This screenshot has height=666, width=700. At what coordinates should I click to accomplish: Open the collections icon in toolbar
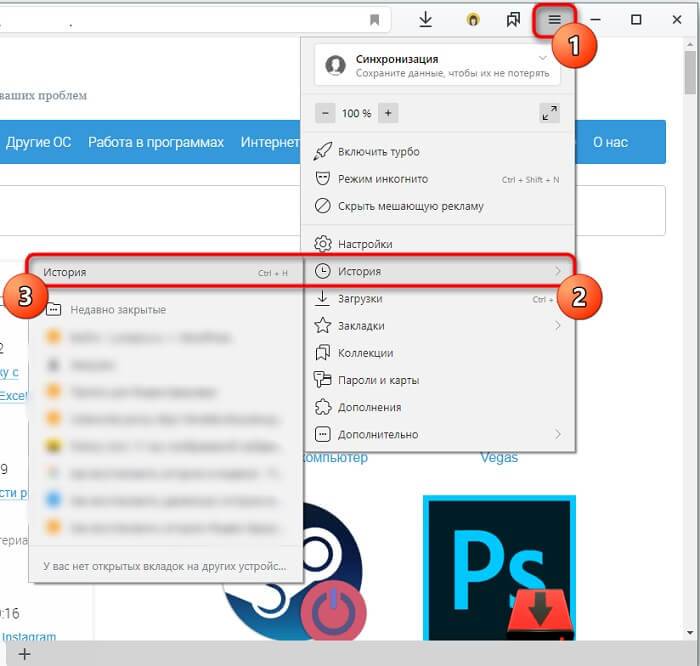(x=513, y=20)
